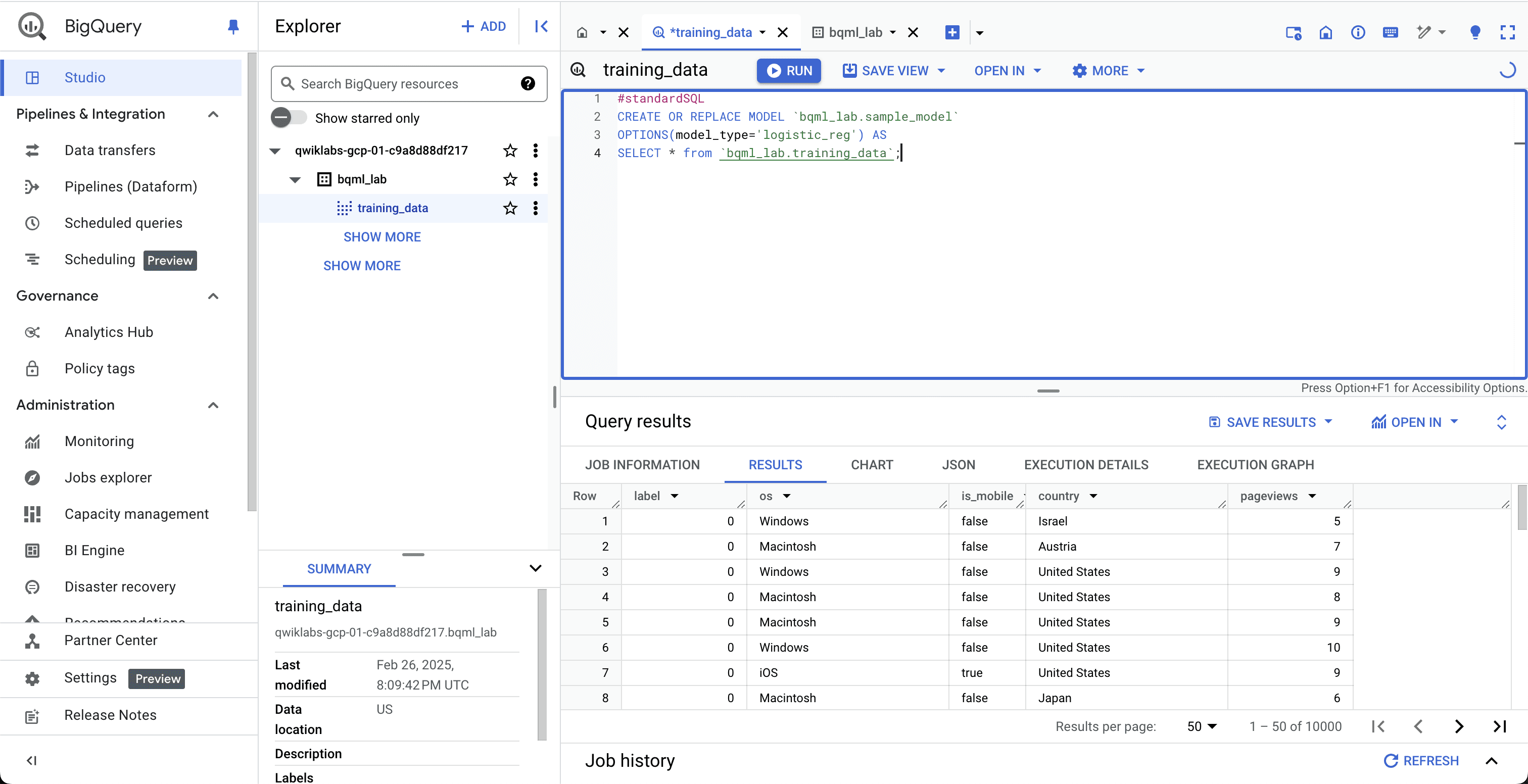Close the bqml_lab tab
Viewport: 1528px width, 784px height.
point(913,33)
